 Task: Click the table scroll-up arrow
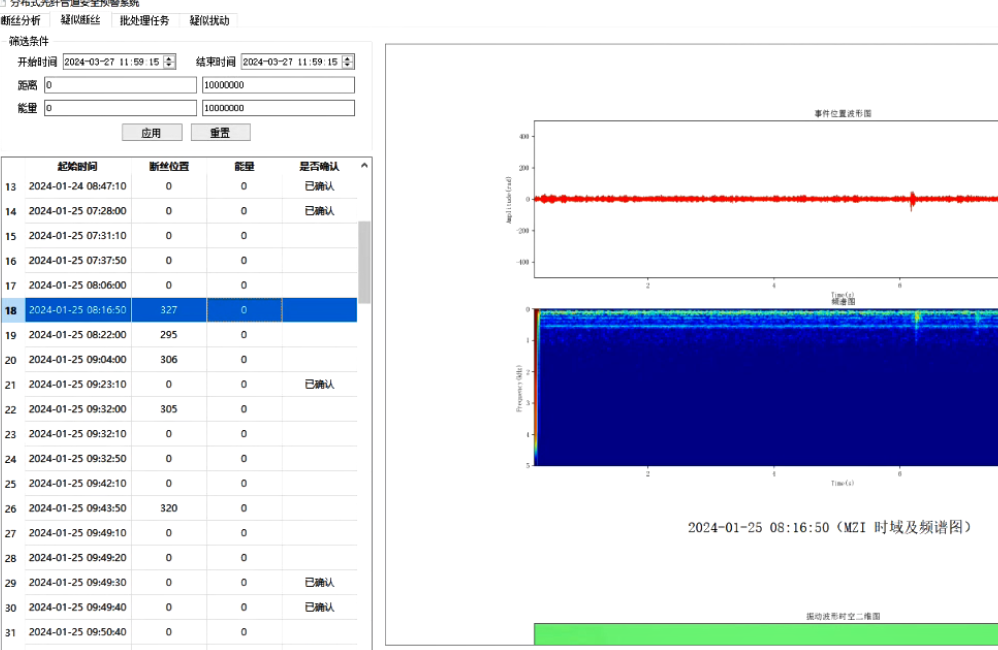pos(364,166)
